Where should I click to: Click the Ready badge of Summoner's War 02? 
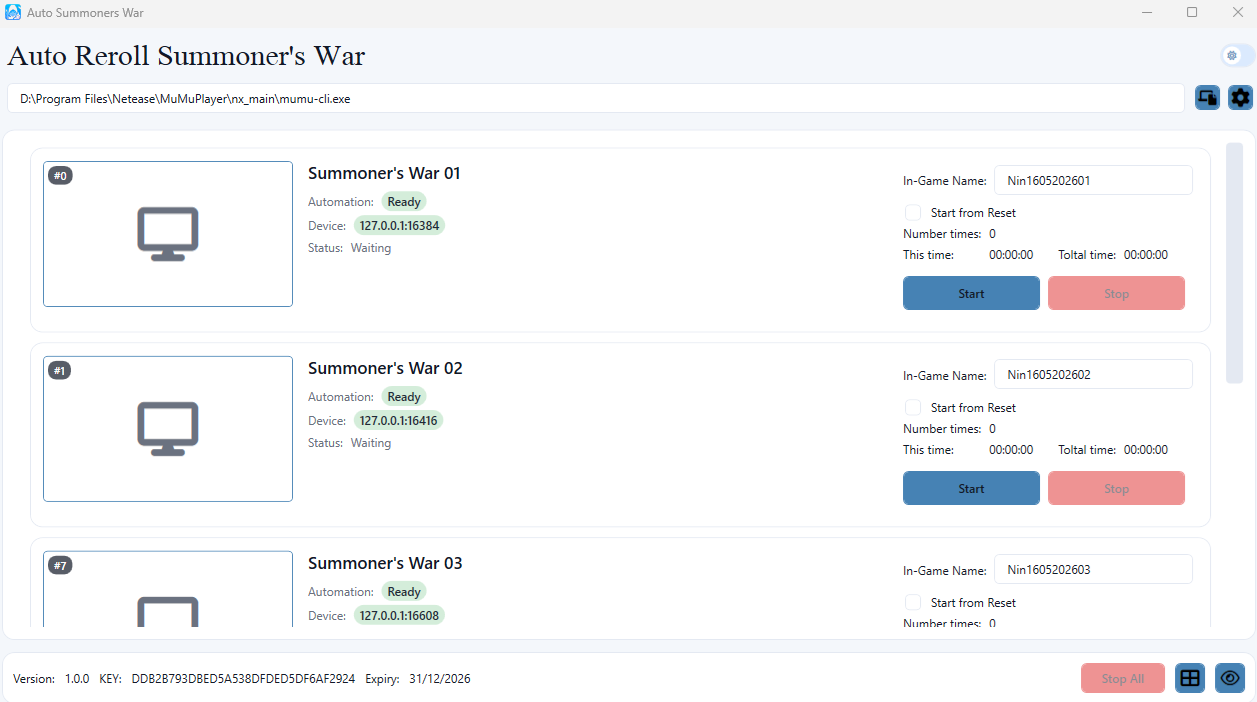point(404,397)
